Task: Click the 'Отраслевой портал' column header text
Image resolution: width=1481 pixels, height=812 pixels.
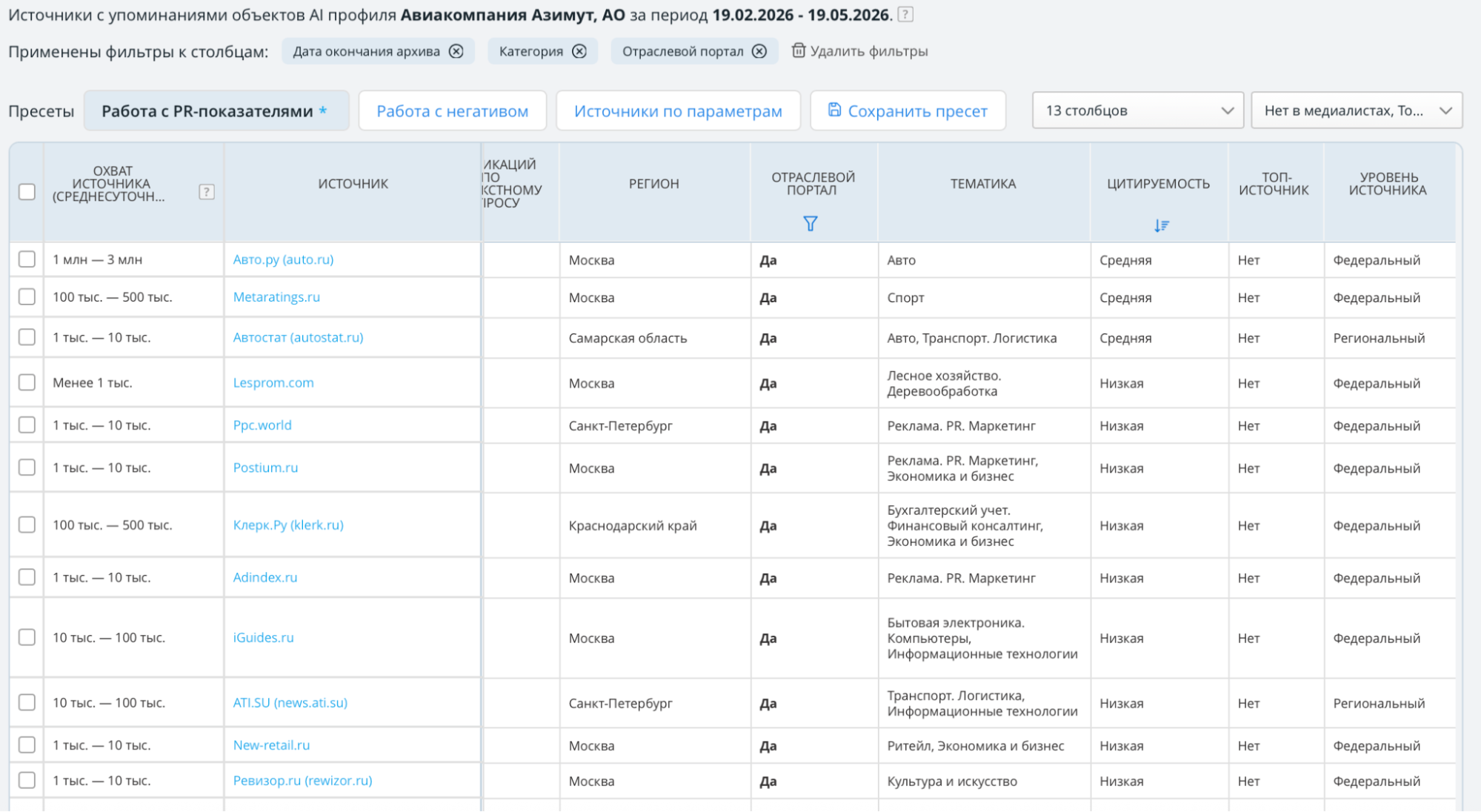Action: coord(813,184)
